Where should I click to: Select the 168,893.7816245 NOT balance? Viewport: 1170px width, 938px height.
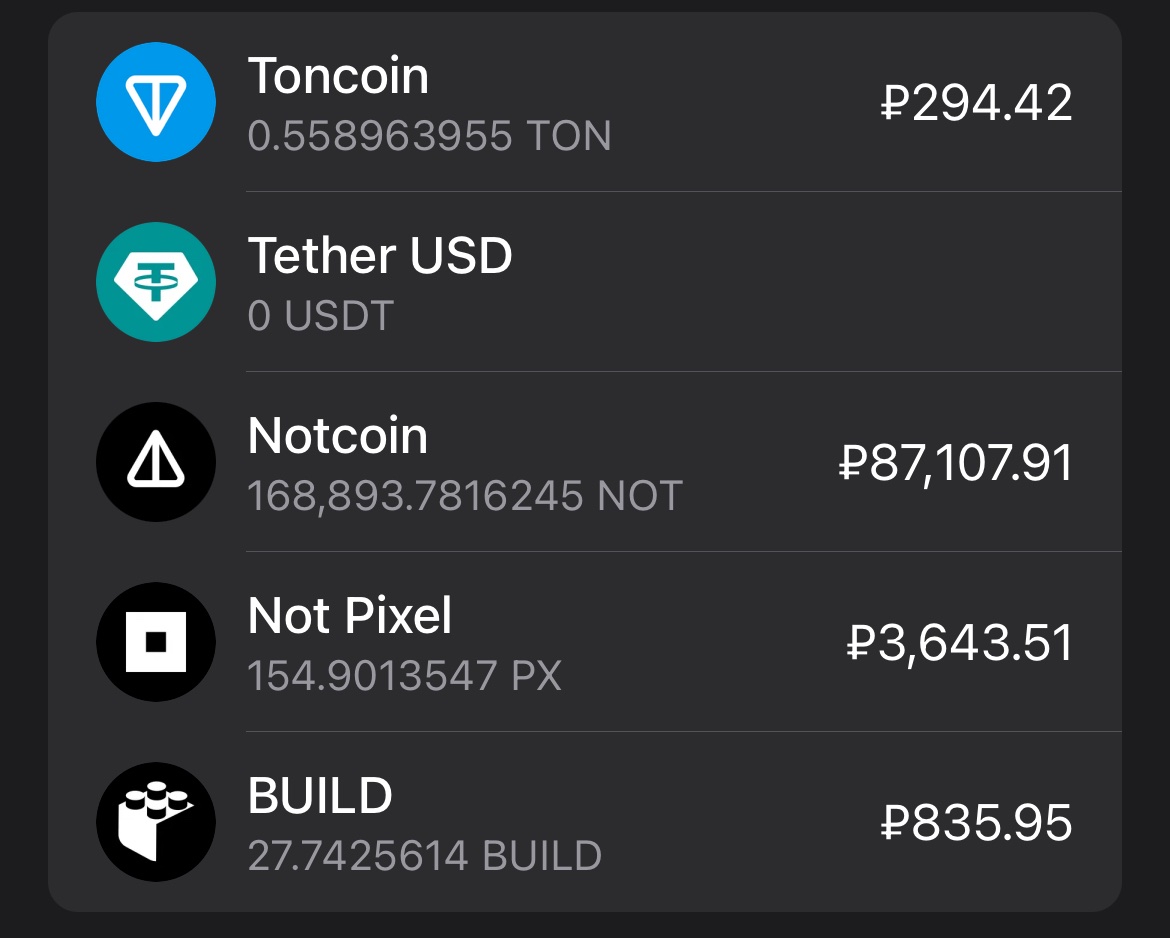[x=465, y=496]
